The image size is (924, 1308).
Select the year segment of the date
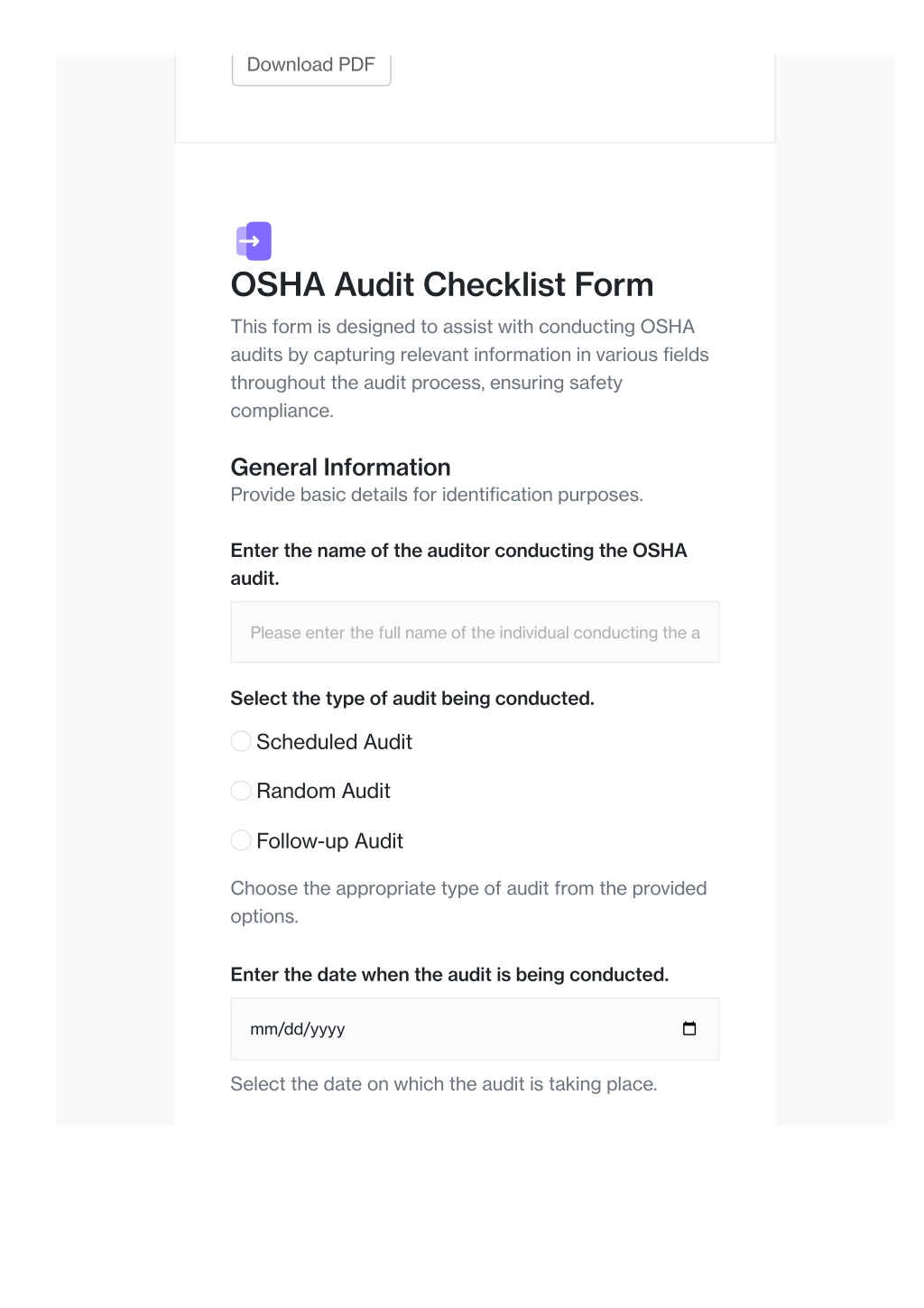(328, 1029)
